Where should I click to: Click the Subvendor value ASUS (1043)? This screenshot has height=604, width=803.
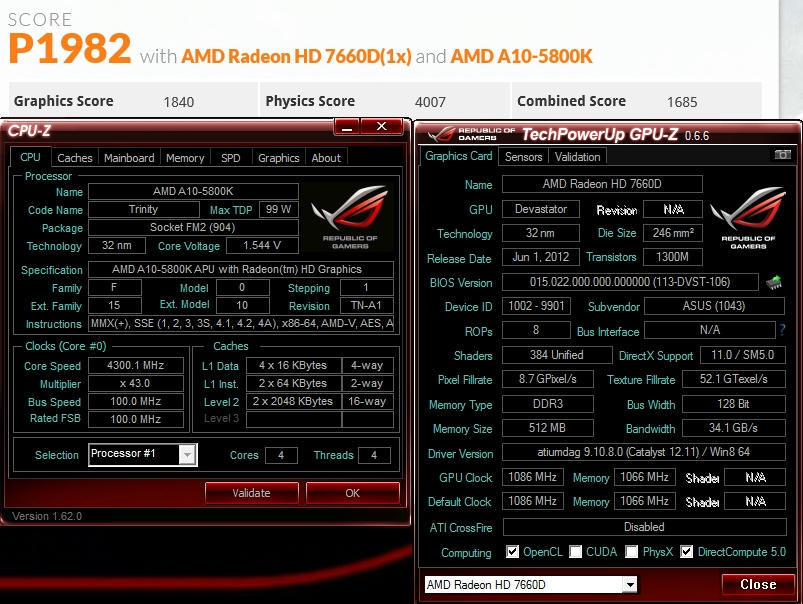[714, 306]
